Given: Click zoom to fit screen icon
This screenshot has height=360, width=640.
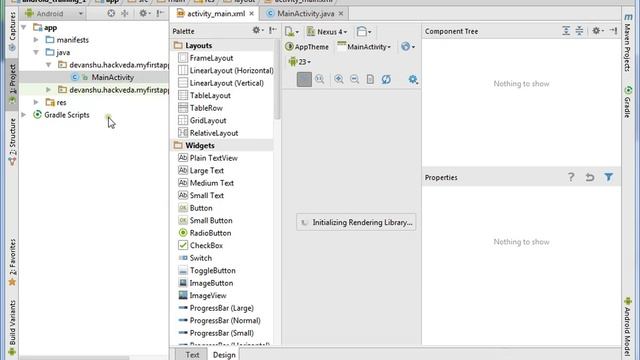Looking at the screenshot, I should 304,79.
